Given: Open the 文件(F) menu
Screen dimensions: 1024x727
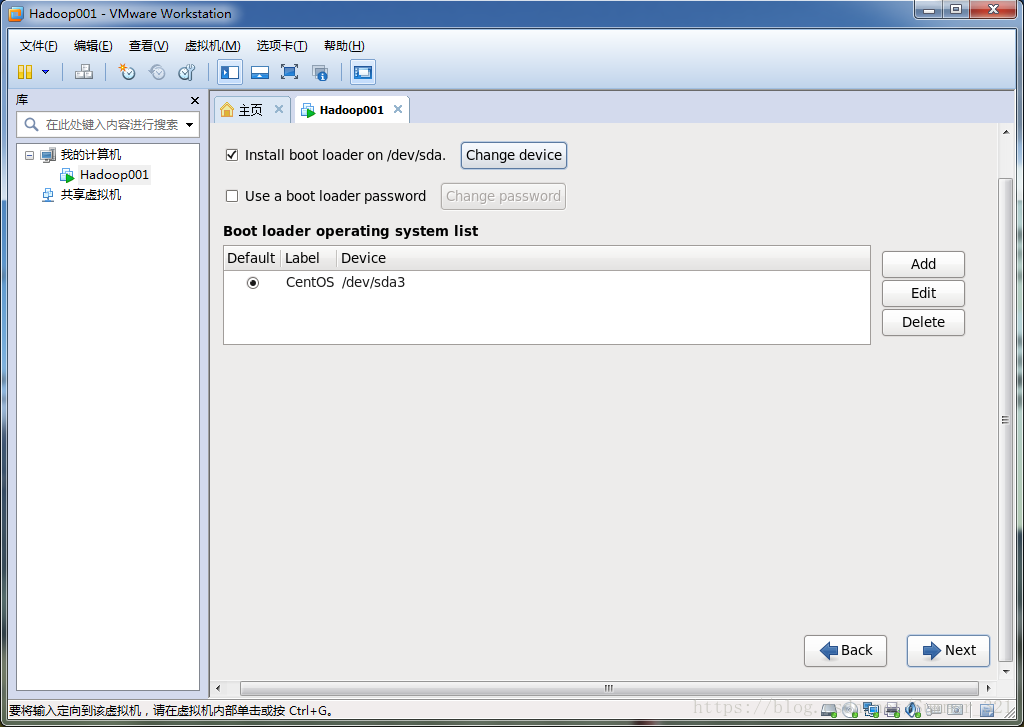Looking at the screenshot, I should (x=39, y=46).
